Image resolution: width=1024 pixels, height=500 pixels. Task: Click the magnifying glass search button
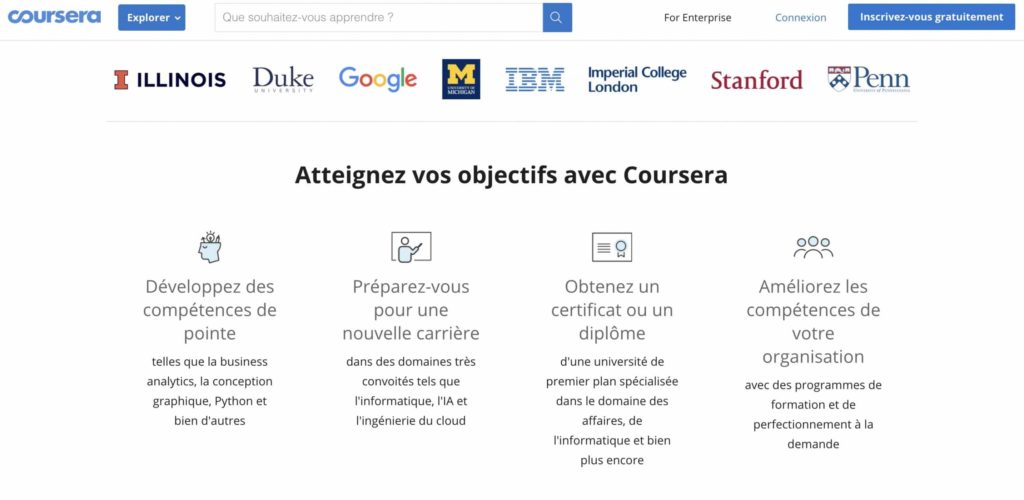coord(557,17)
